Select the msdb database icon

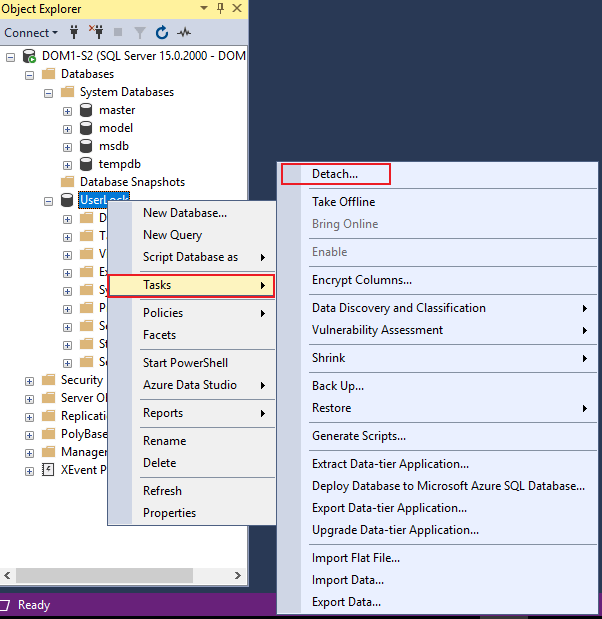tap(86, 146)
